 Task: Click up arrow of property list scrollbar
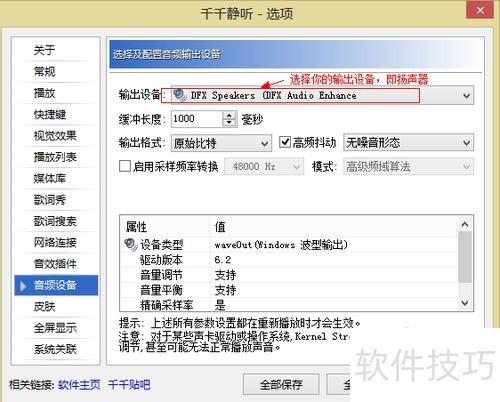(465, 224)
